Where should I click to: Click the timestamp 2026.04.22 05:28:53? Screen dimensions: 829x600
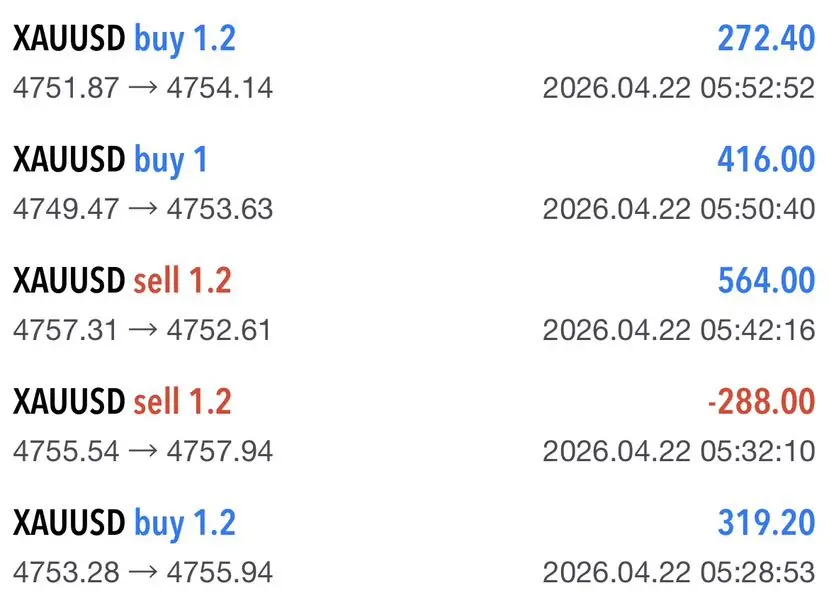coord(679,573)
